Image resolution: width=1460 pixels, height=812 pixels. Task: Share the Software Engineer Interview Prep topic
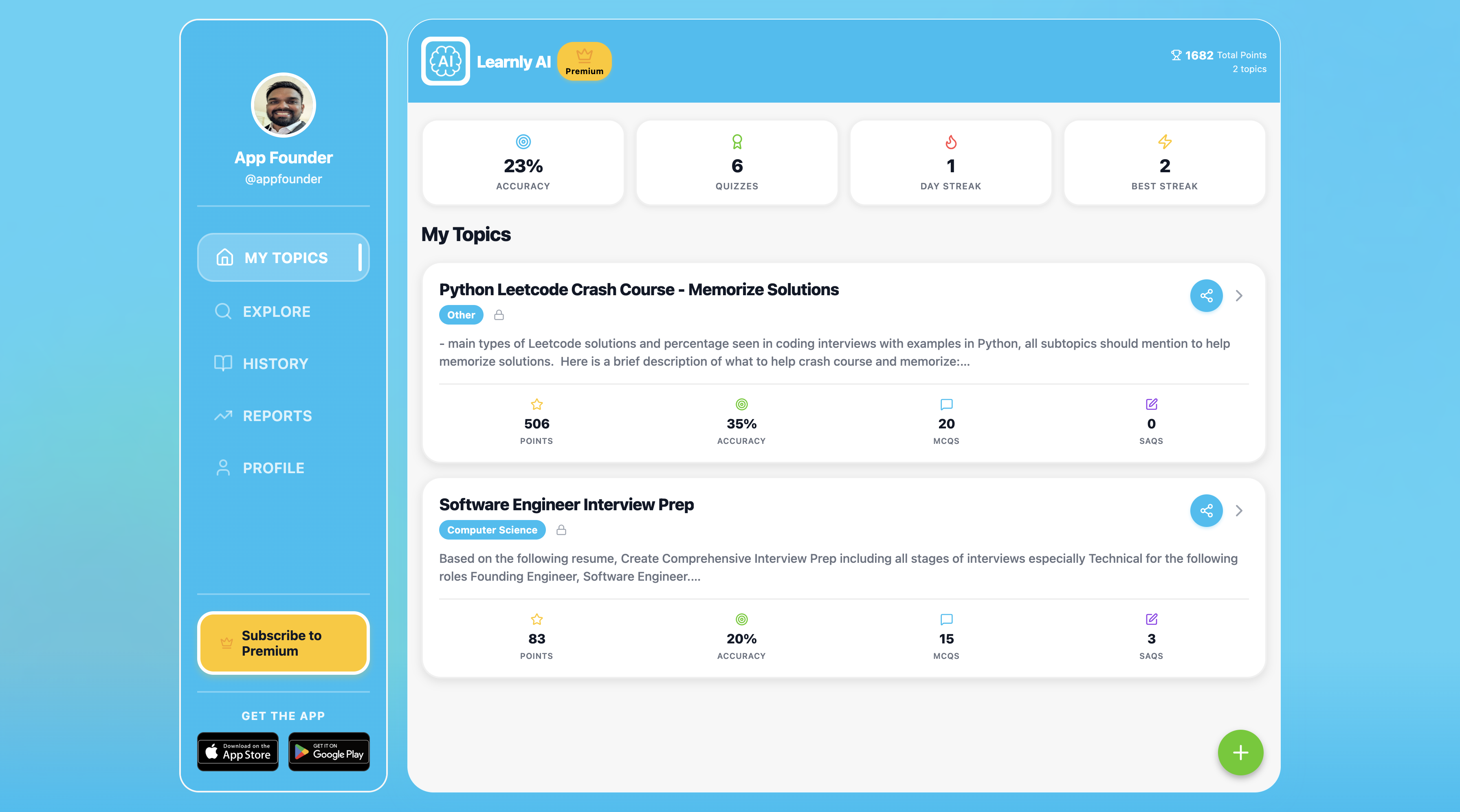click(1206, 511)
